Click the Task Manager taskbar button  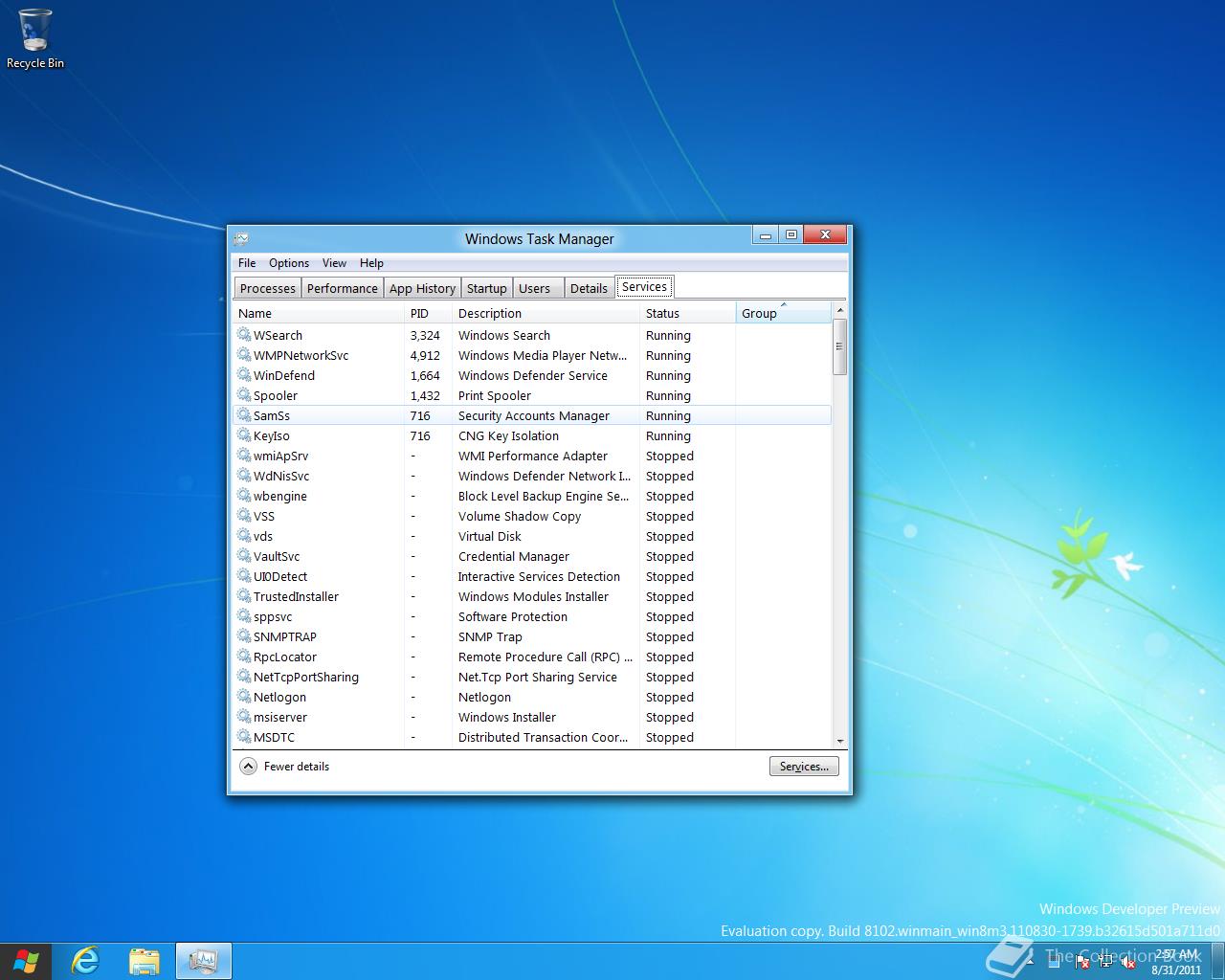(x=203, y=961)
